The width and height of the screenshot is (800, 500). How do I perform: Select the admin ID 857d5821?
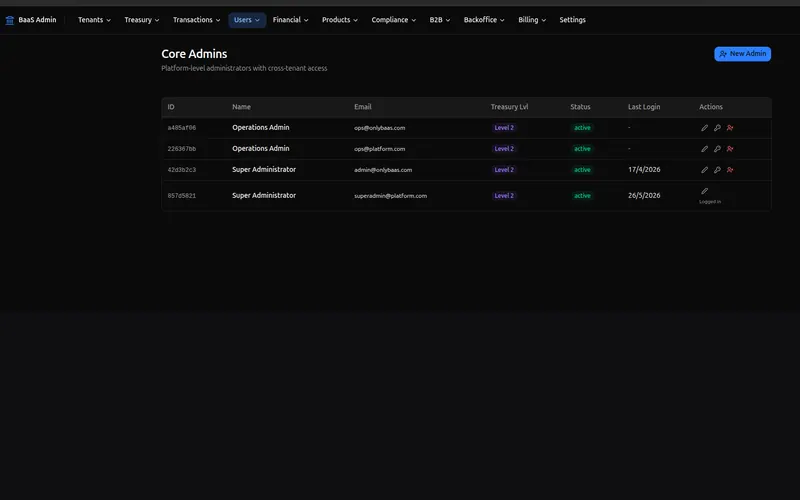pos(182,196)
